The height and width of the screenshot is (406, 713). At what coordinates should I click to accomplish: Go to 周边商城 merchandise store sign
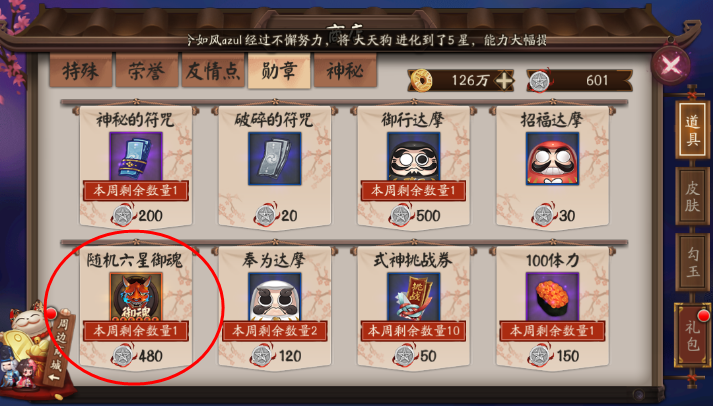click(x=57, y=348)
